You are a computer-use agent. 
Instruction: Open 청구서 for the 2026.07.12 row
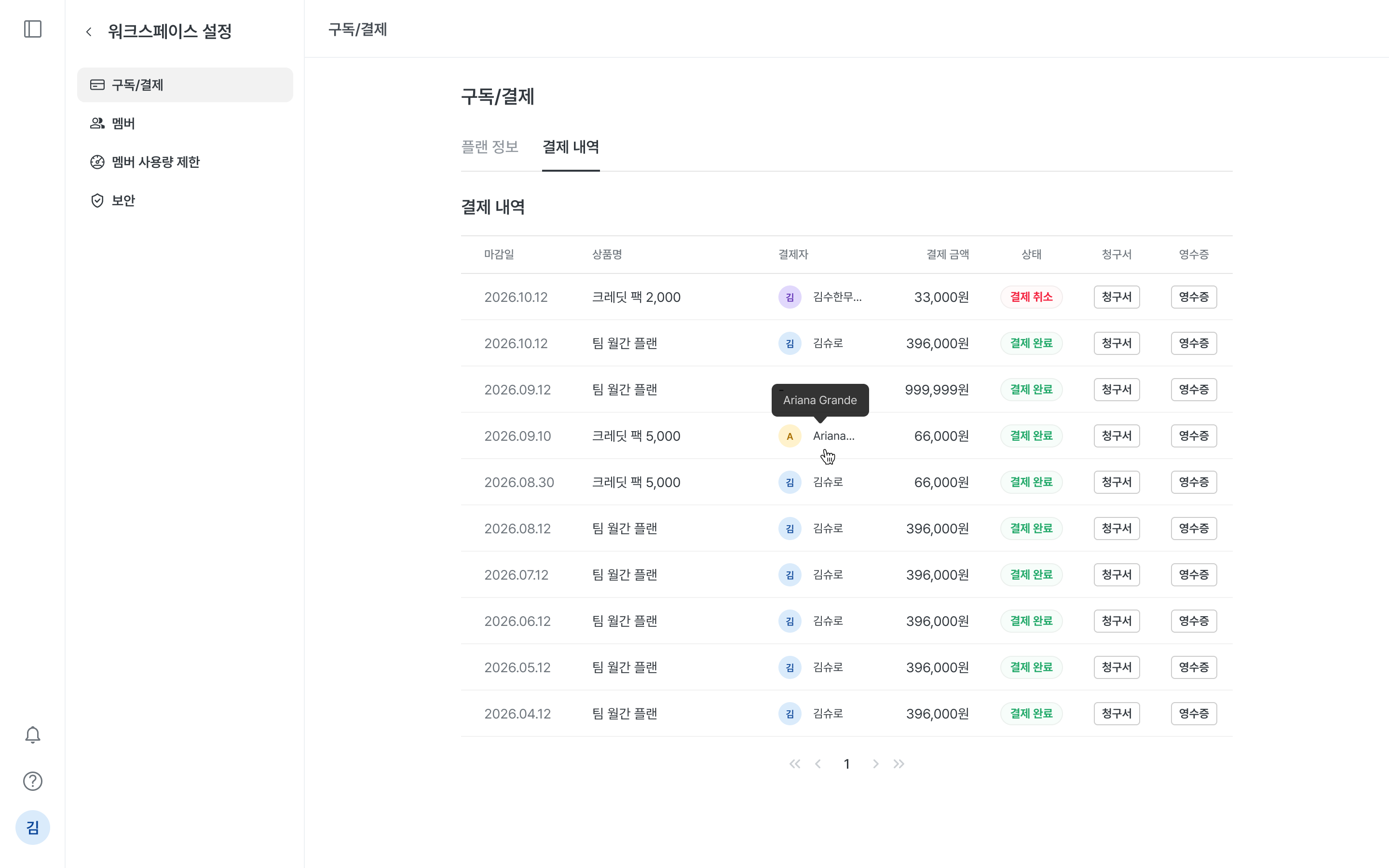(x=1117, y=575)
